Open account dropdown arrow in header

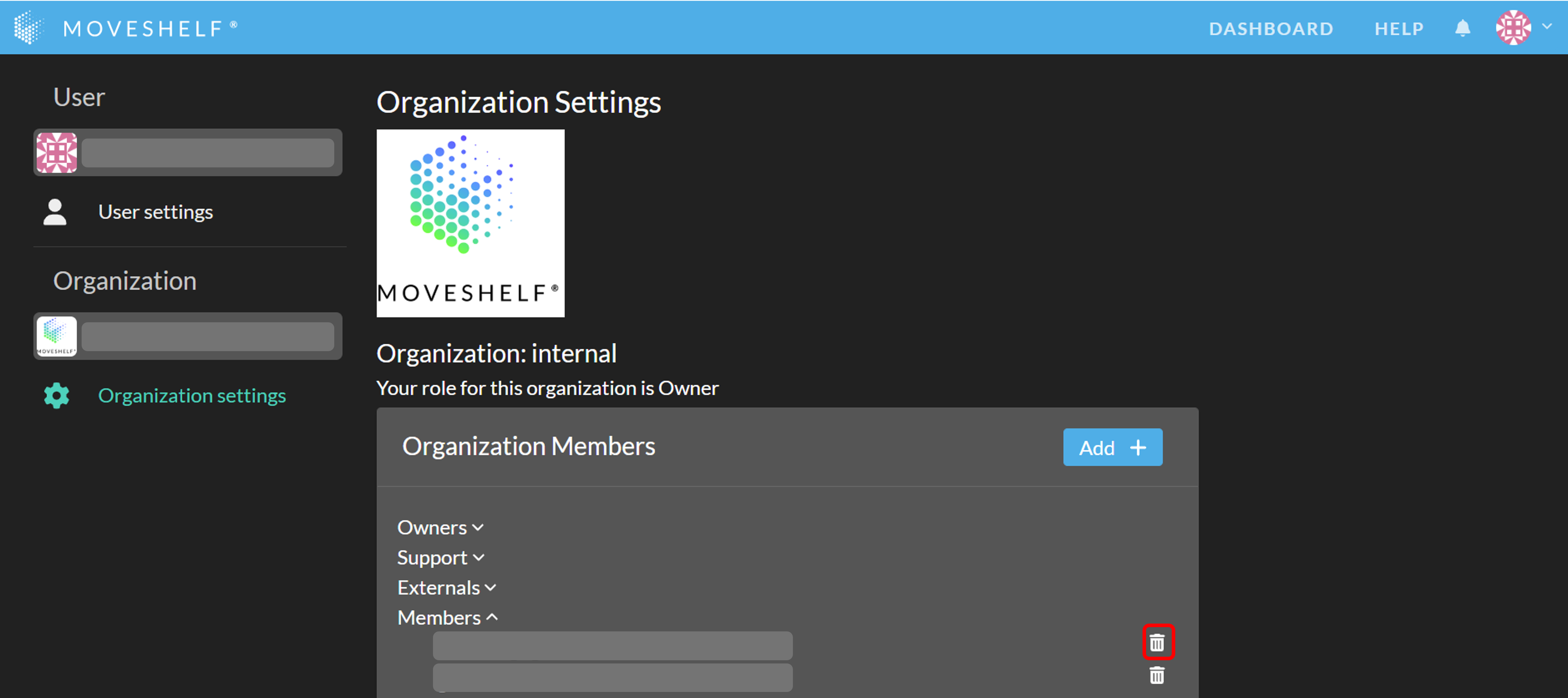(1547, 27)
